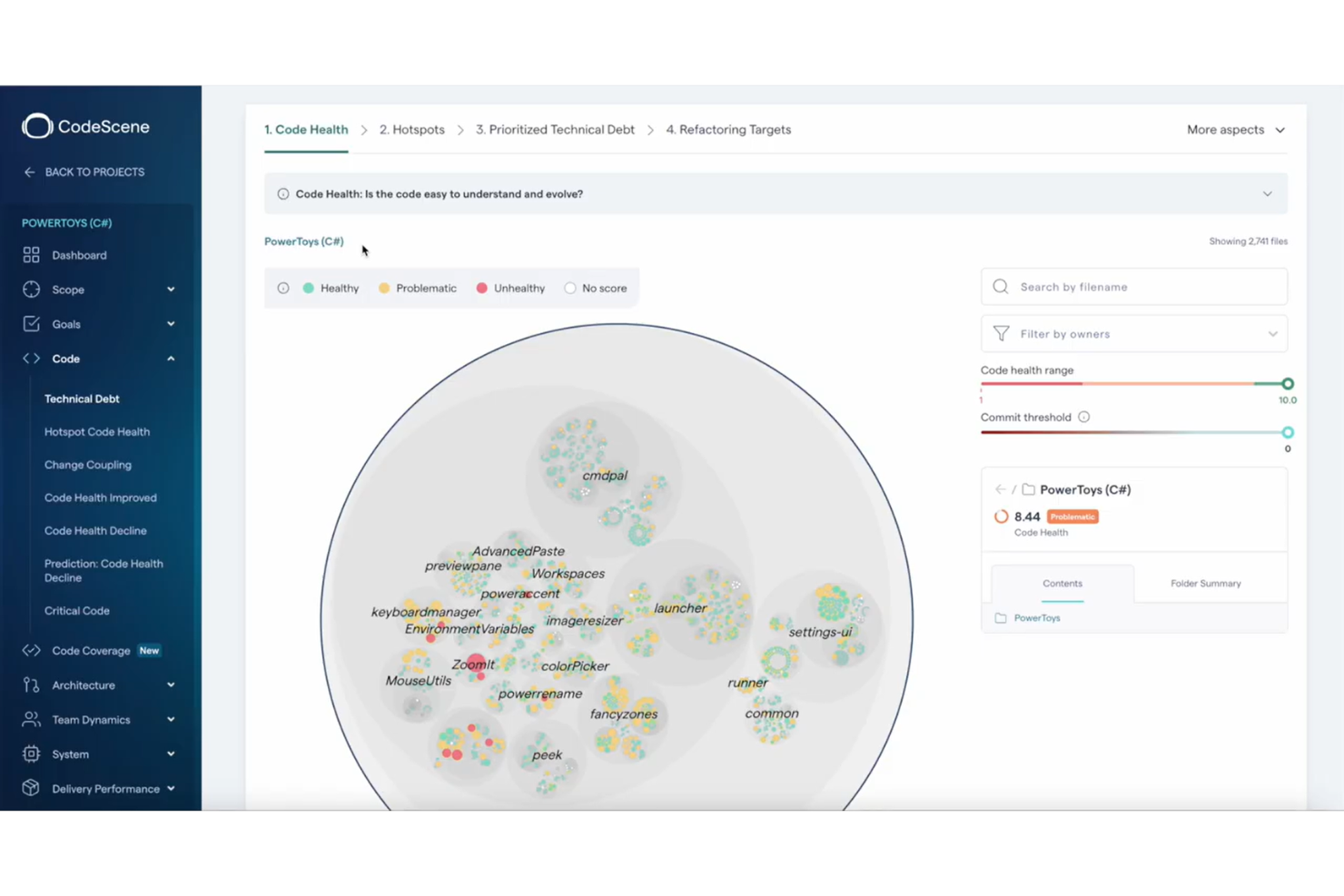Click the Problematic status badge

[x=1072, y=517]
